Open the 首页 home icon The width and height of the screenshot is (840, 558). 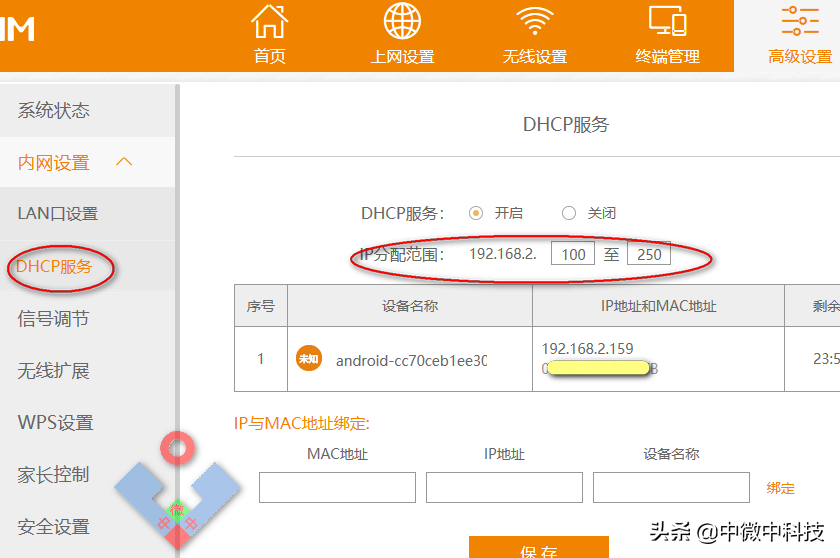pos(269,22)
